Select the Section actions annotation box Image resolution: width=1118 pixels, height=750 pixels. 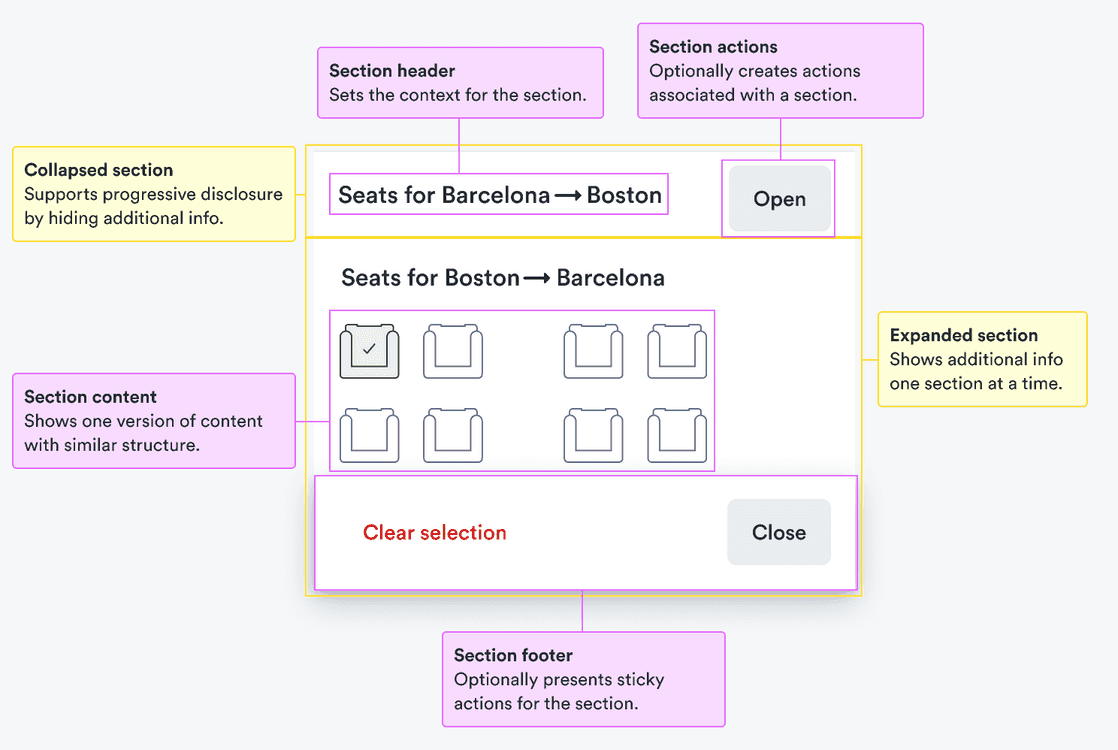[780, 71]
